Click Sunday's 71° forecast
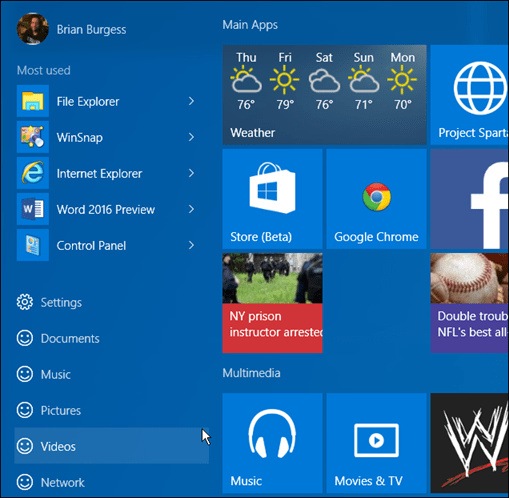 (x=363, y=81)
